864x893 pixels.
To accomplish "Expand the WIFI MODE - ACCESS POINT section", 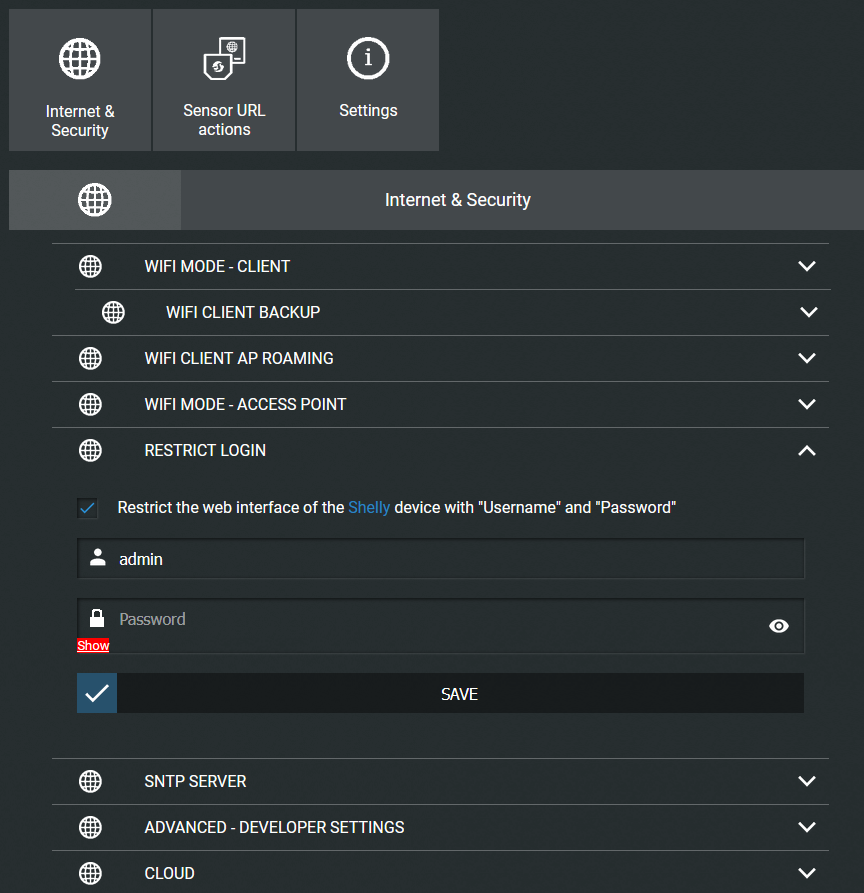I will pyautogui.click(x=807, y=404).
